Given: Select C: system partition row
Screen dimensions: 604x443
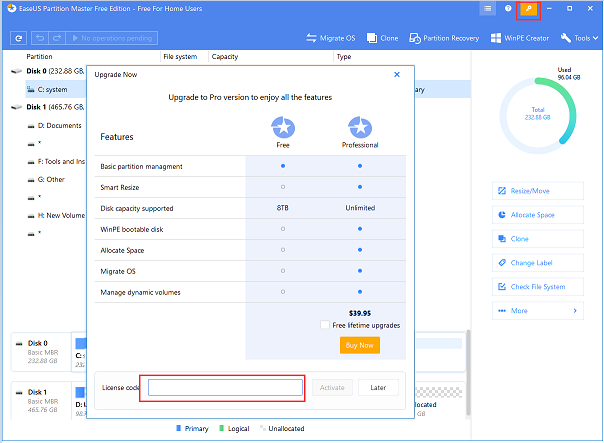Looking at the screenshot, I should [x=56, y=89].
